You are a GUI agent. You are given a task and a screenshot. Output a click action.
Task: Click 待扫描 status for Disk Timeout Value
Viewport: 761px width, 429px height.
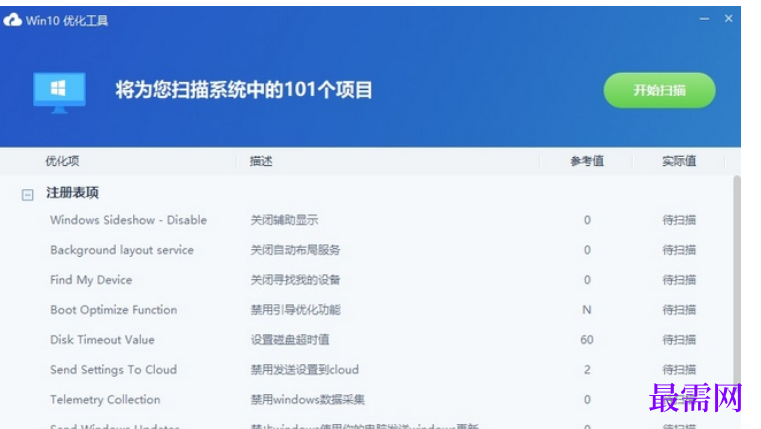(x=679, y=340)
